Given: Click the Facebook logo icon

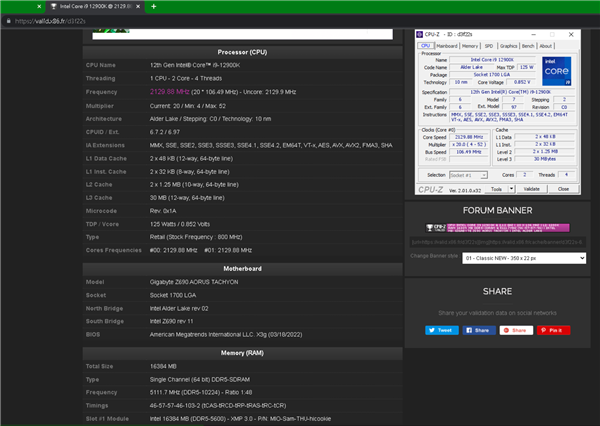Looking at the screenshot, I should coord(469,330).
